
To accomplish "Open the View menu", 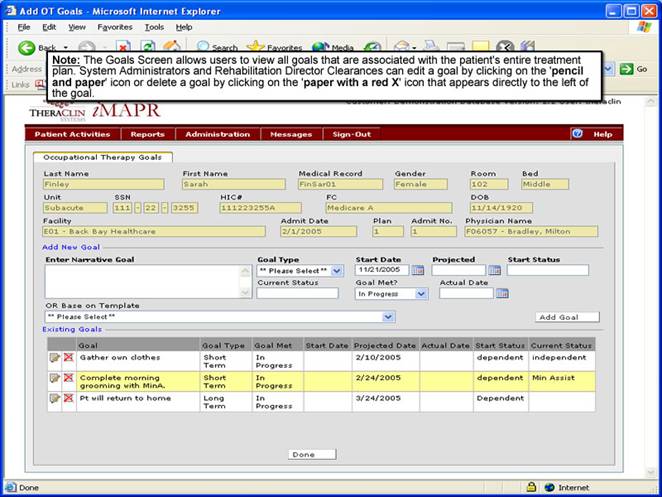I will [77, 27].
